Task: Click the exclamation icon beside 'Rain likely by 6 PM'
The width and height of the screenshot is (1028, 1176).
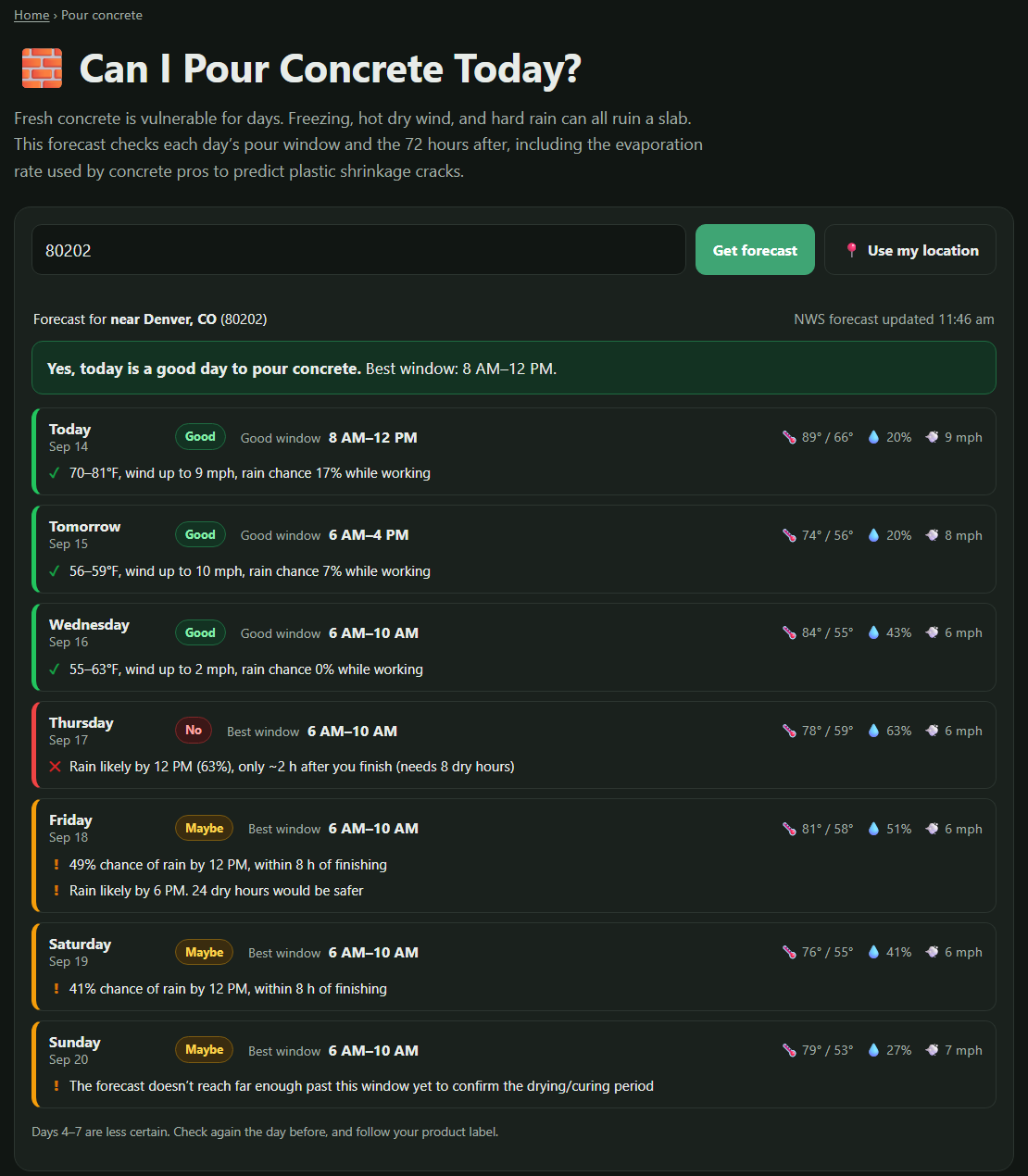Action: click(56, 891)
